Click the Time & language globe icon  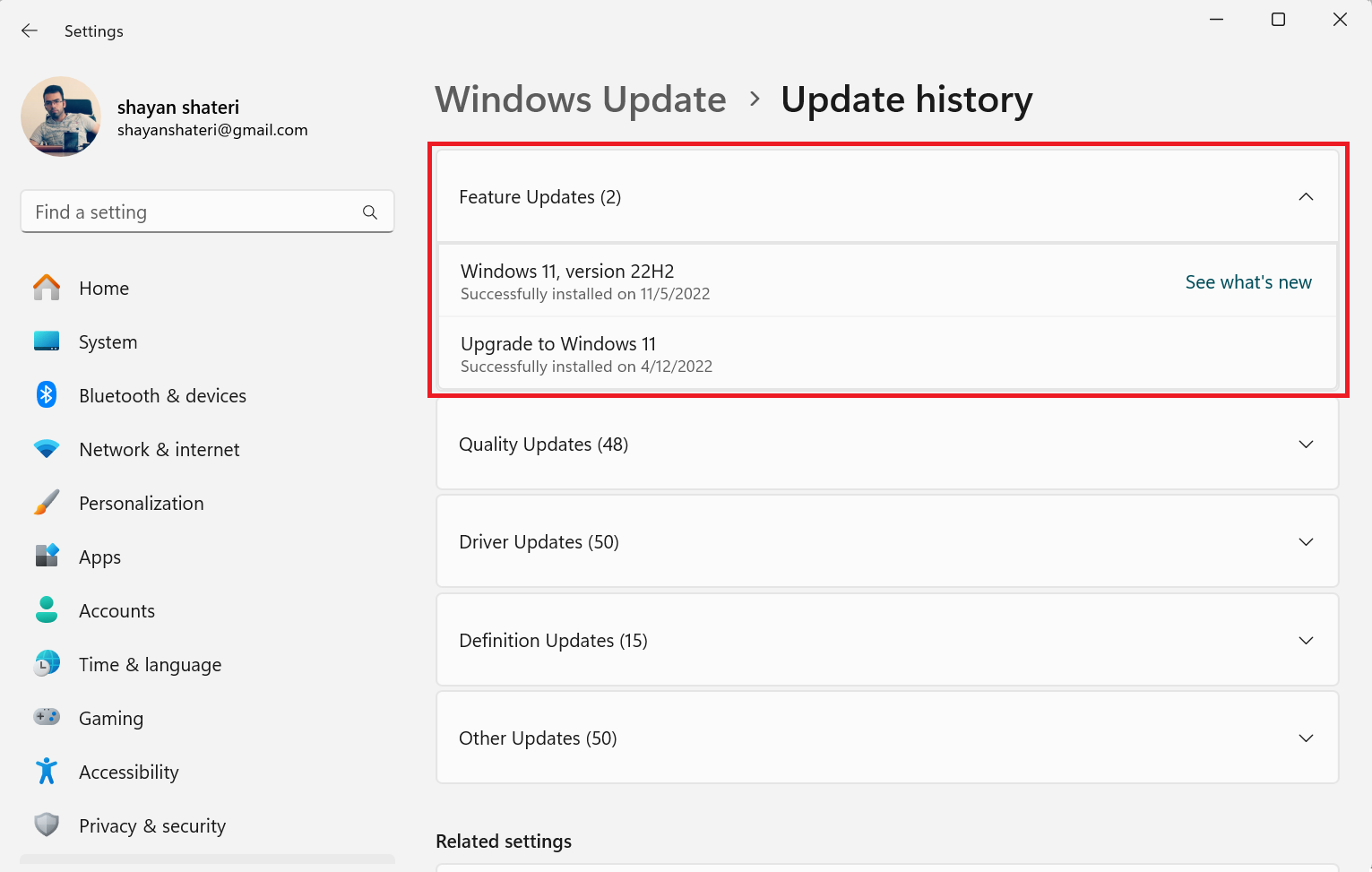click(x=47, y=664)
